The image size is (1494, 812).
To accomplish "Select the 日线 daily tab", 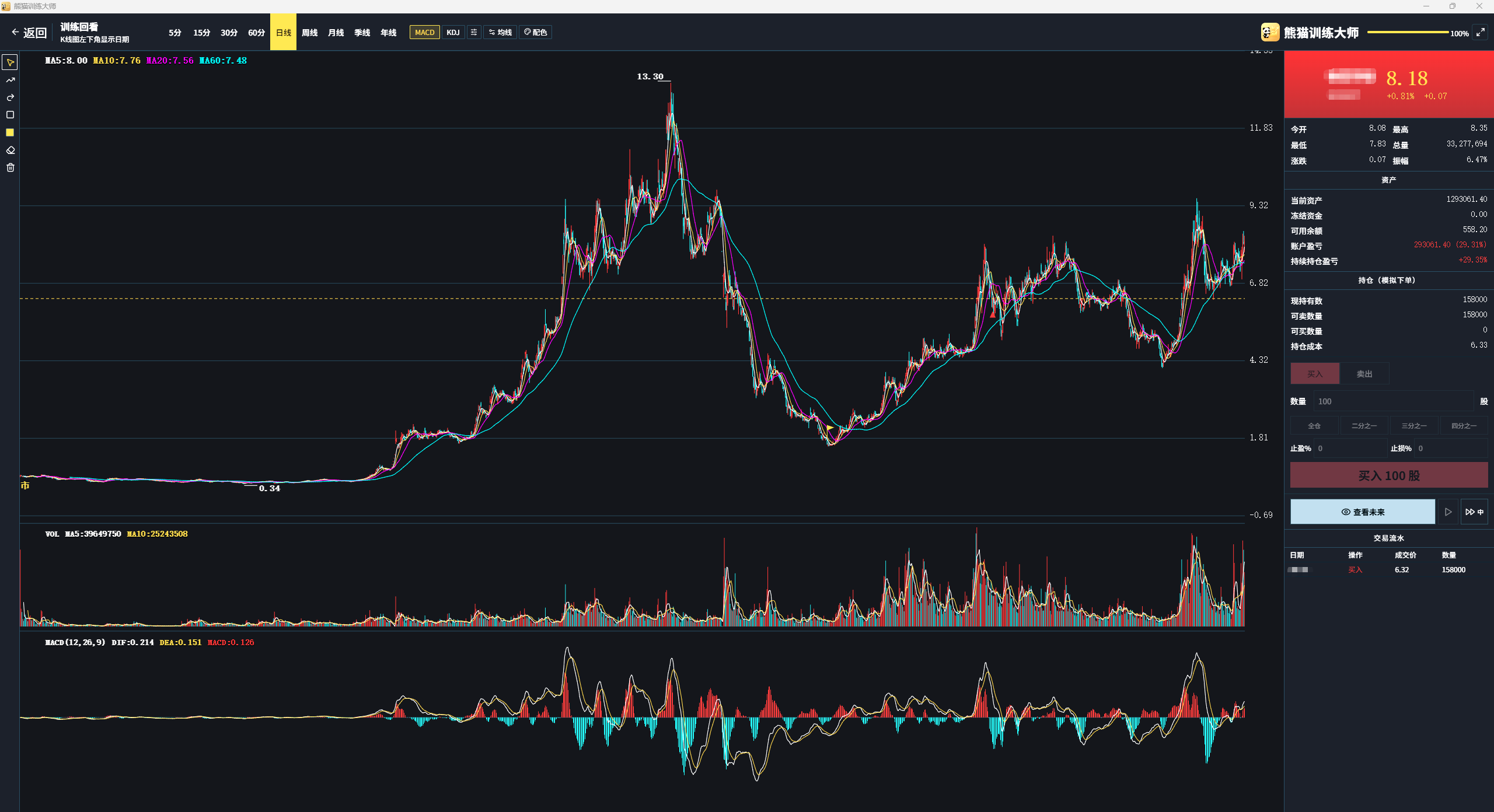I will pos(283,32).
